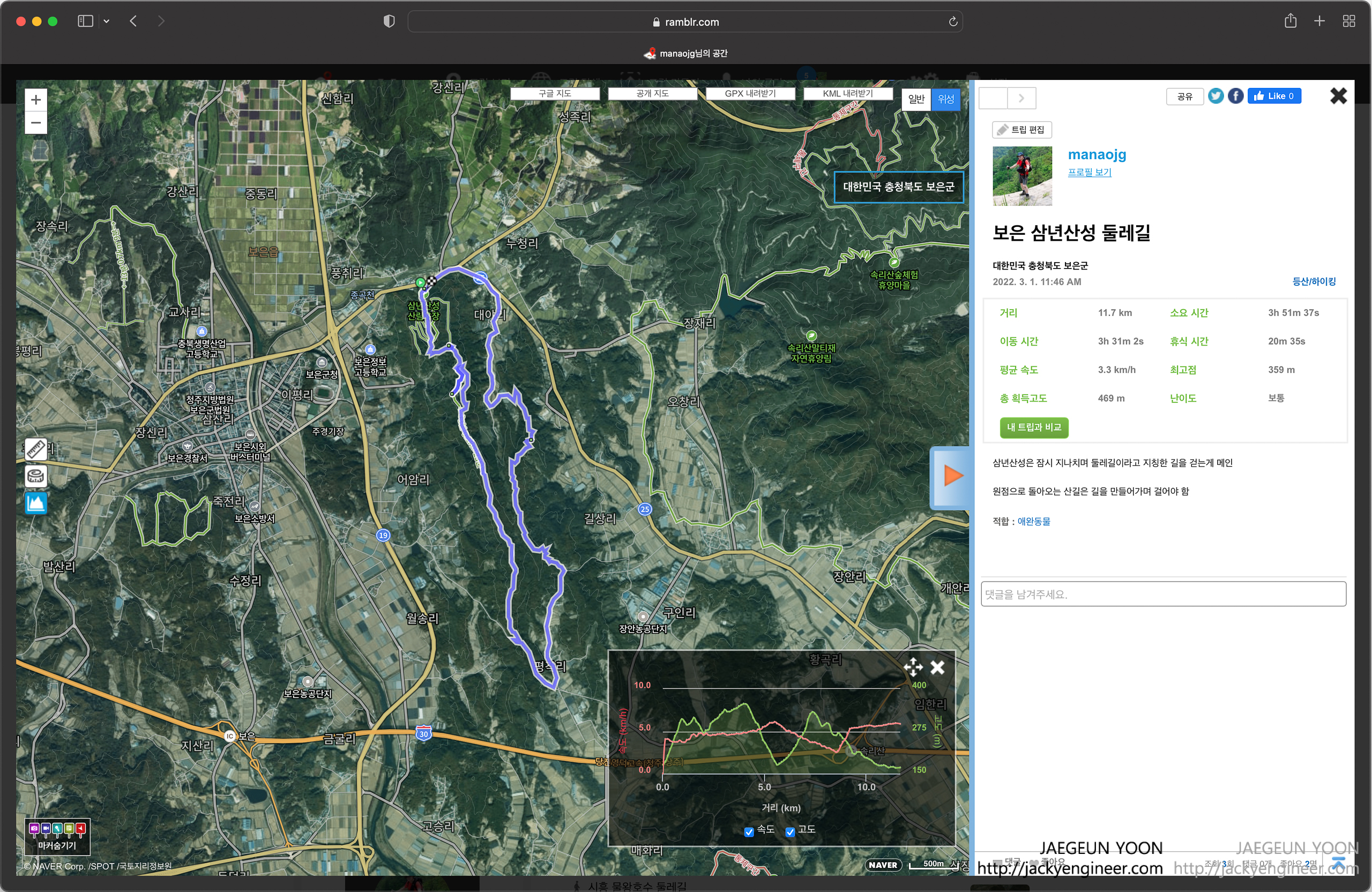The height and width of the screenshot is (892, 1372).
Task: Select the ruler measurement tool
Action: [x=36, y=449]
